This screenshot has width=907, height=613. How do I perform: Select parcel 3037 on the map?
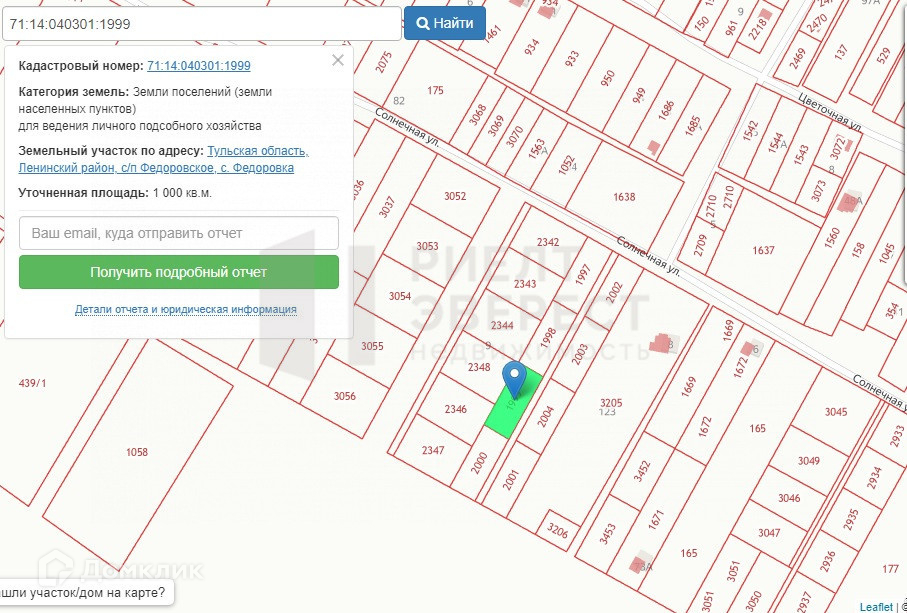[x=387, y=207]
